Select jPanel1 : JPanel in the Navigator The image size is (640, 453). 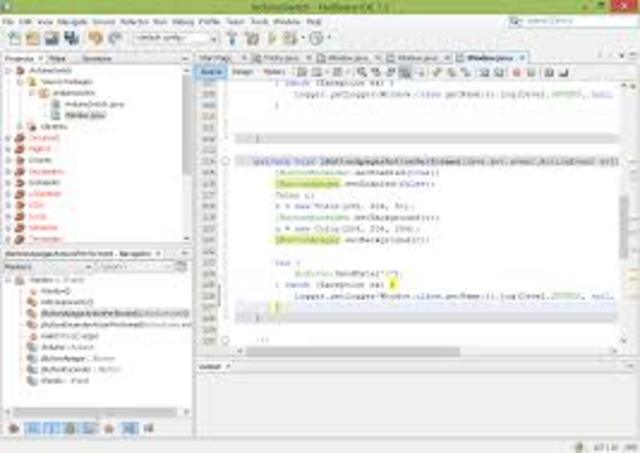point(65,381)
